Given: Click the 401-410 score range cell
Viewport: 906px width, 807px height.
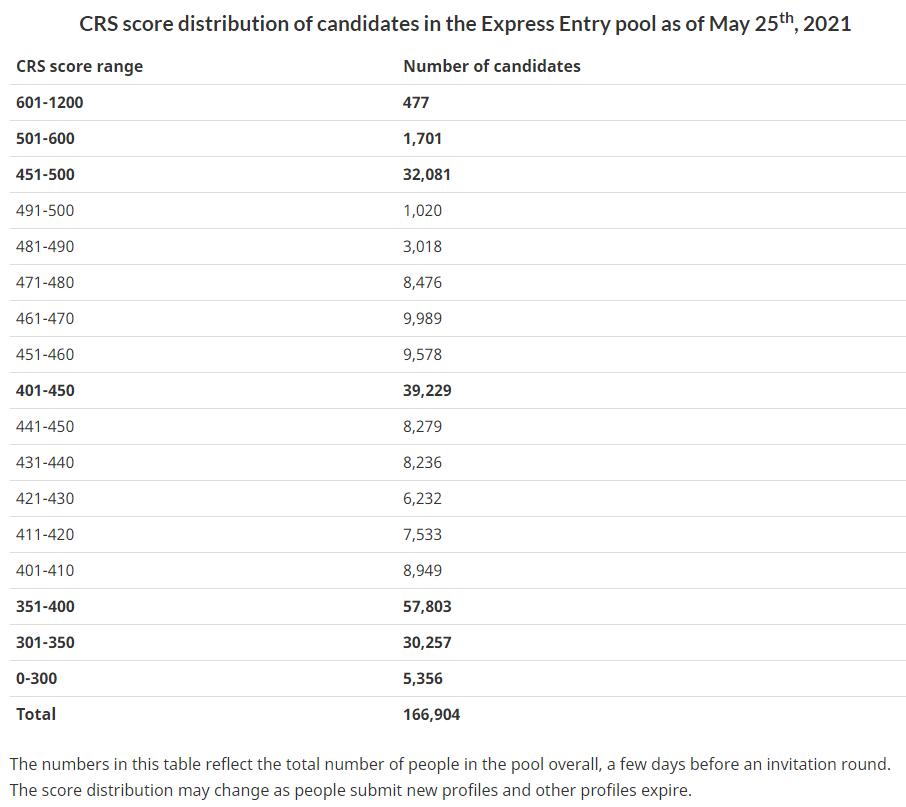Looking at the screenshot, I should pos(45,570).
